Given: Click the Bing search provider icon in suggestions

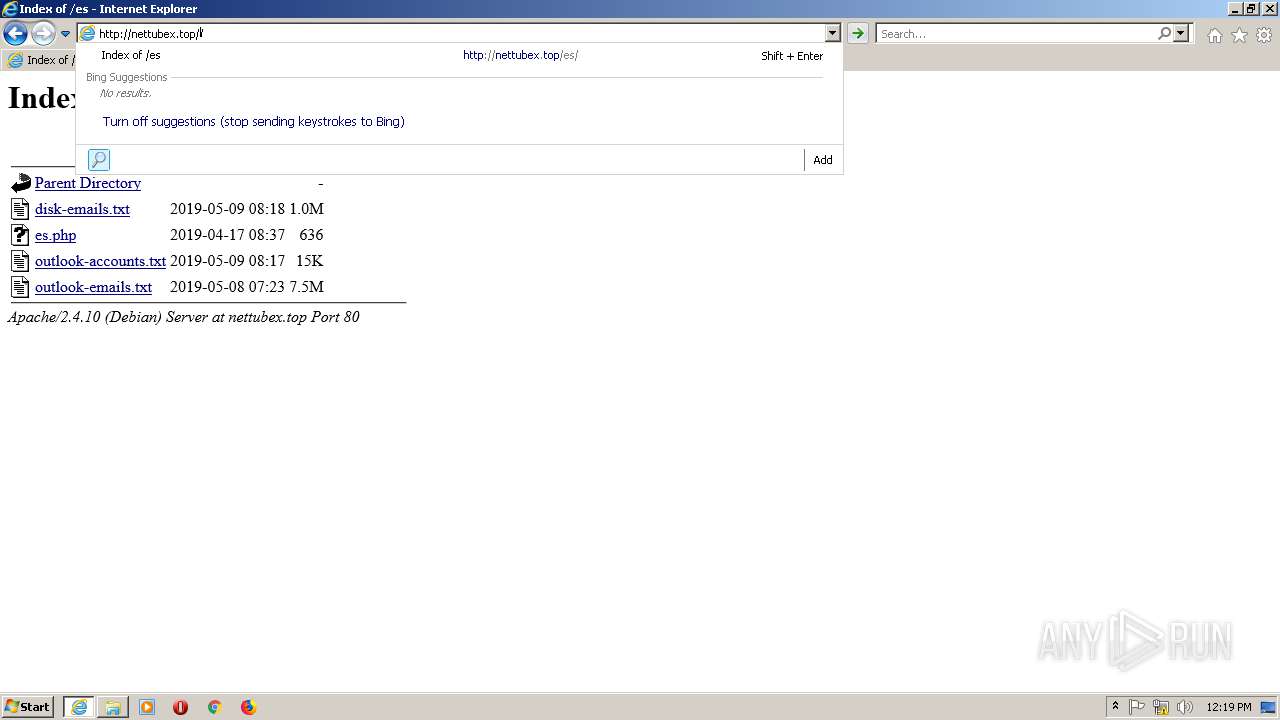Looking at the screenshot, I should point(99,160).
